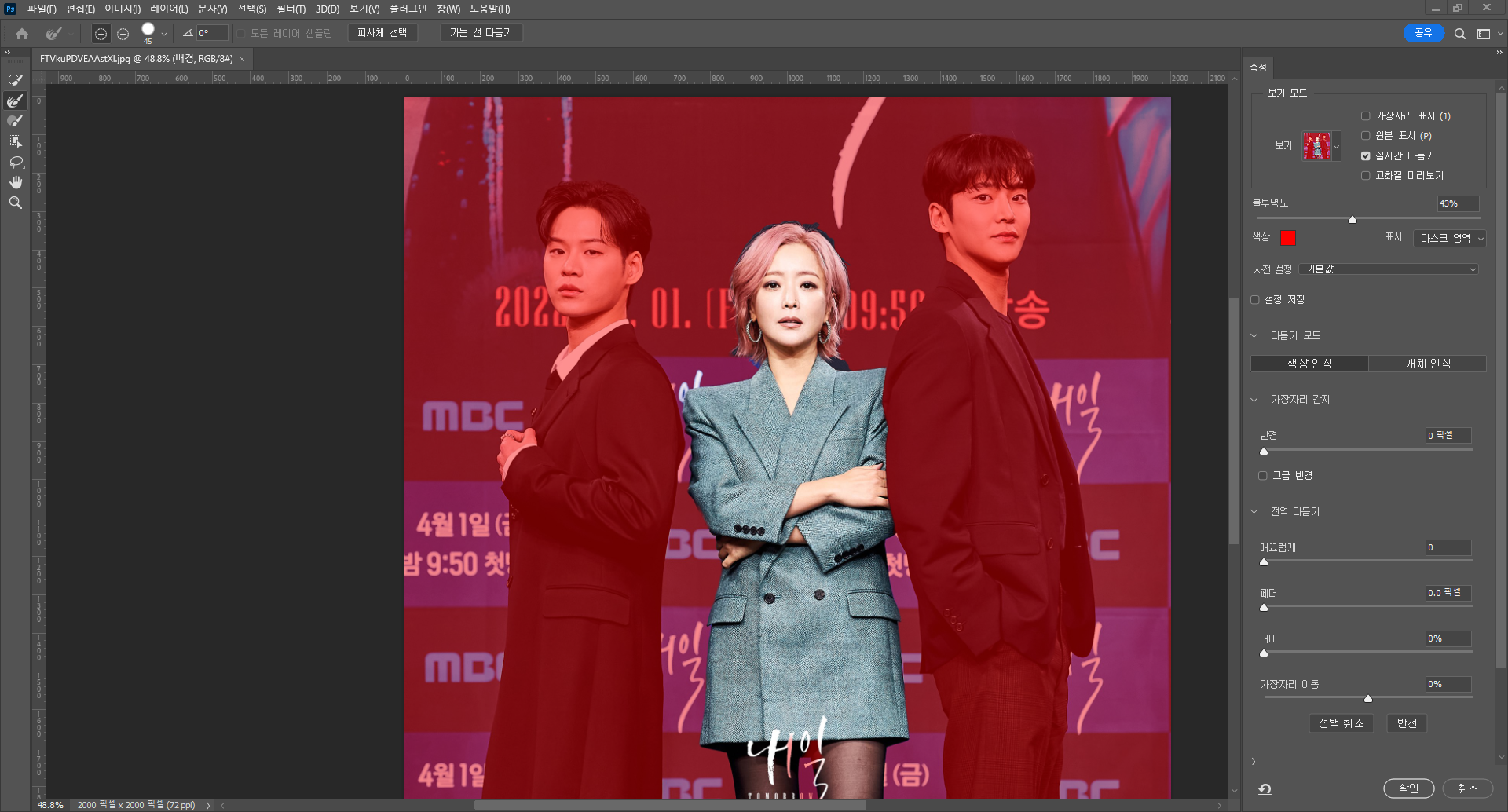
Task: Open the workspace dropdown arrow
Action: click(1500, 34)
